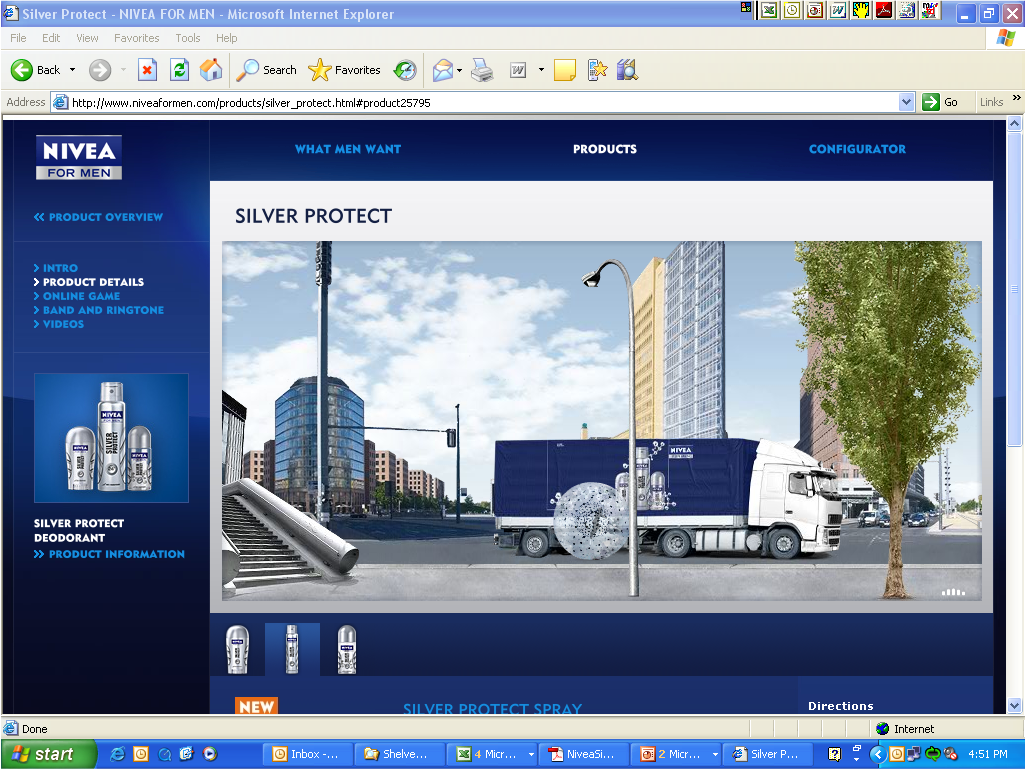This screenshot has height=769, width=1025.
Task: Open the WHAT MEN WANT tab
Action: (348, 149)
